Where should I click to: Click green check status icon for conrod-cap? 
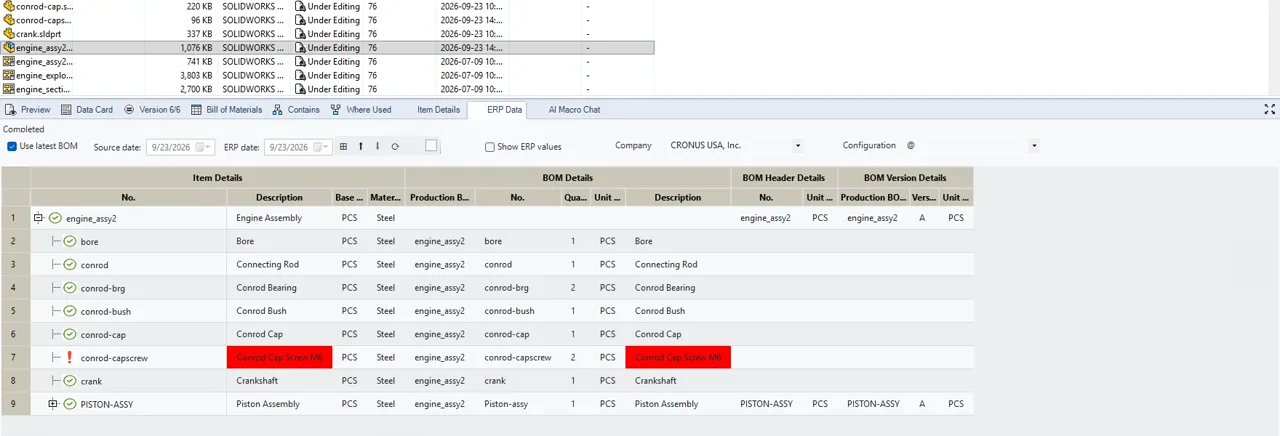[70, 334]
